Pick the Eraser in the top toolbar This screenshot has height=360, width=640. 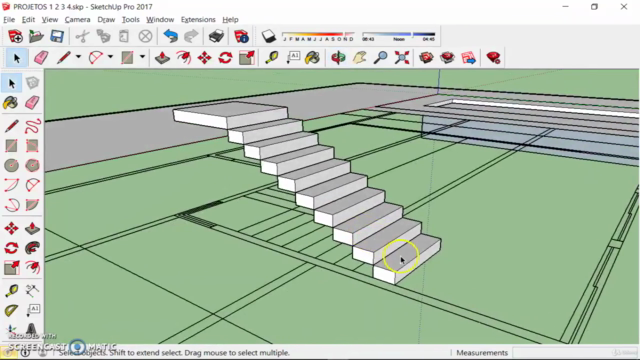click(x=41, y=58)
